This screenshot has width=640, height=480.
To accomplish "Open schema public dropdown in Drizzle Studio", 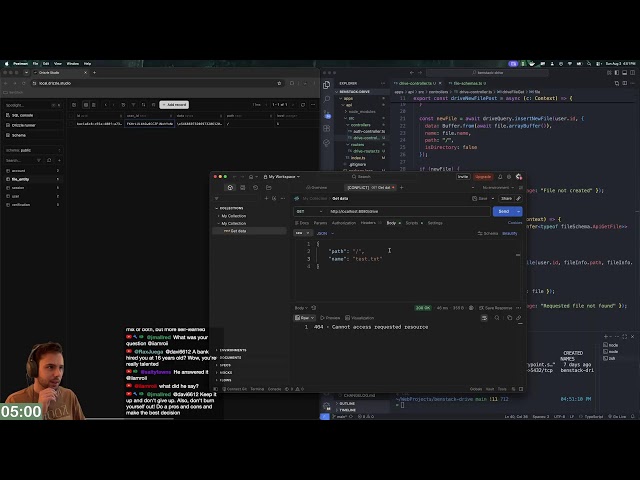I will pyautogui.click(x=33, y=150).
